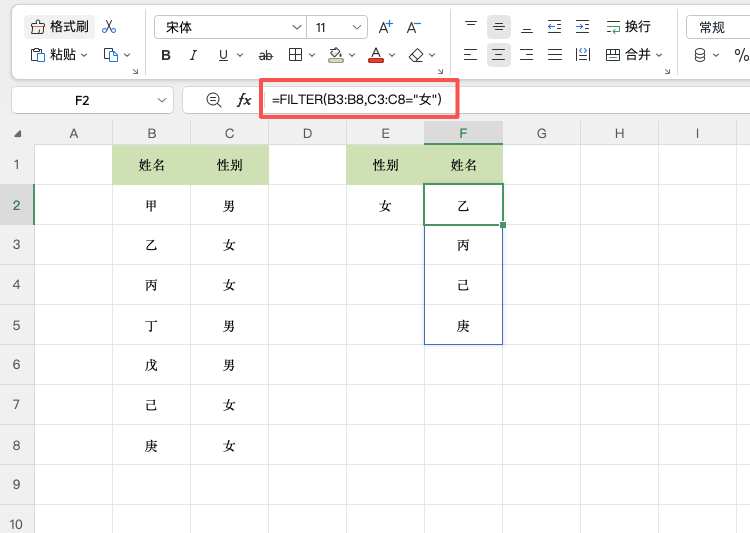Expand the fill color options arrow
The width and height of the screenshot is (750, 533).
(x=352, y=56)
